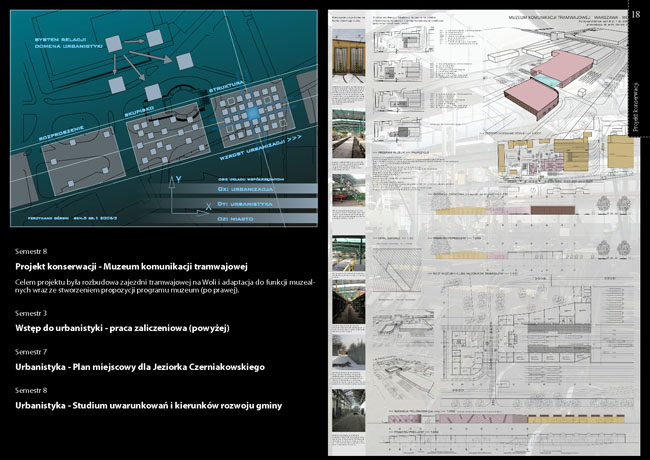Click the page number 18
This screenshot has height=460, width=650.
[x=636, y=13]
